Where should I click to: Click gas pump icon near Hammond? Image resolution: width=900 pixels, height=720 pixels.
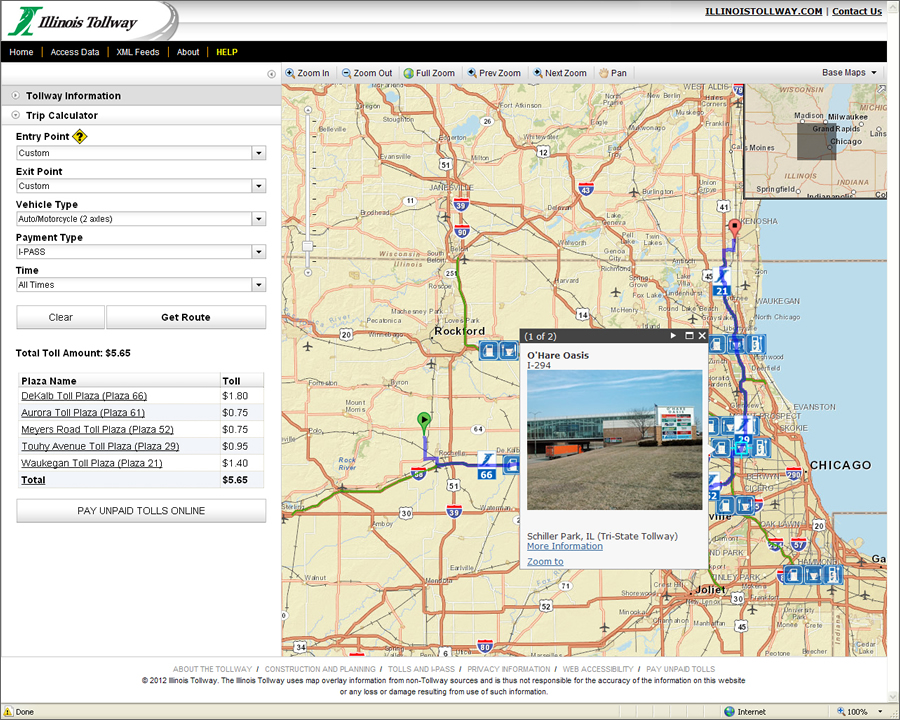point(793,574)
